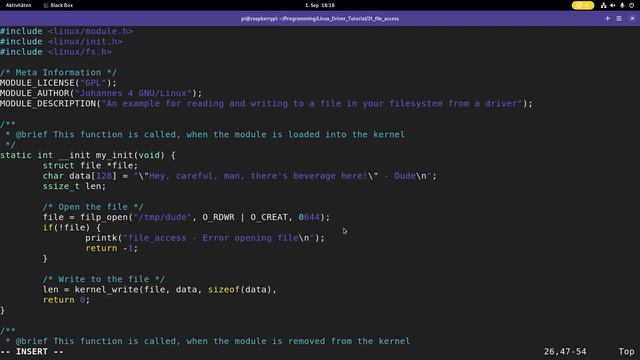Click the terminal title showing 31_file_access path
Viewport: 640px width, 360px height.
click(320, 19)
